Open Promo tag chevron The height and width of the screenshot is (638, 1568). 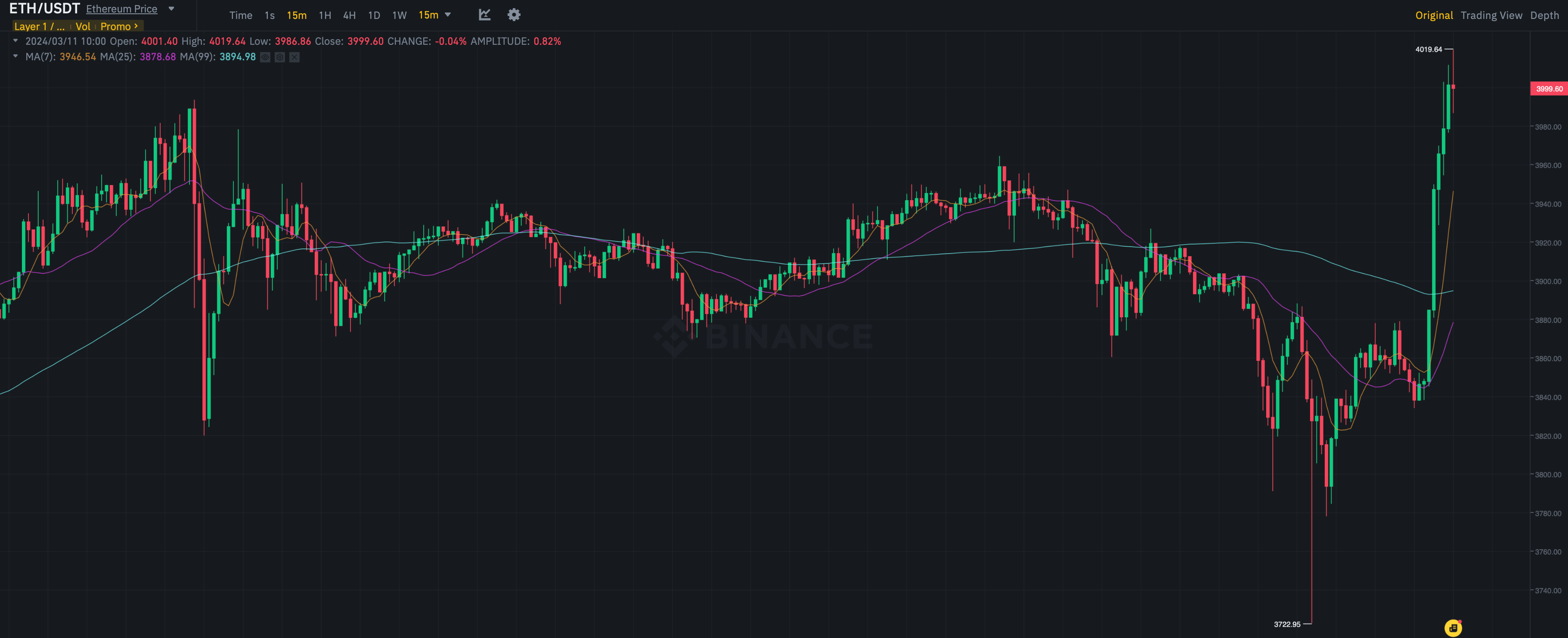tap(136, 26)
